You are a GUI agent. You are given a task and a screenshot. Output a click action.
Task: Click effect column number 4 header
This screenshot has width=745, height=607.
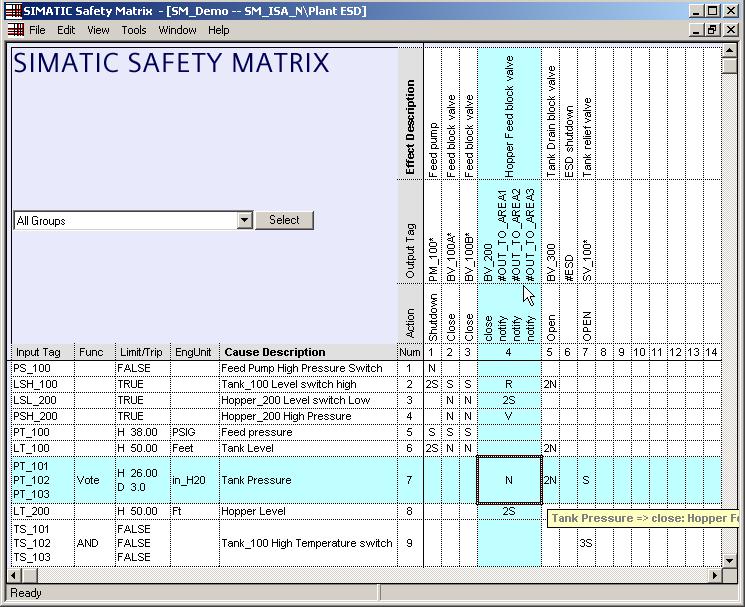pos(508,352)
